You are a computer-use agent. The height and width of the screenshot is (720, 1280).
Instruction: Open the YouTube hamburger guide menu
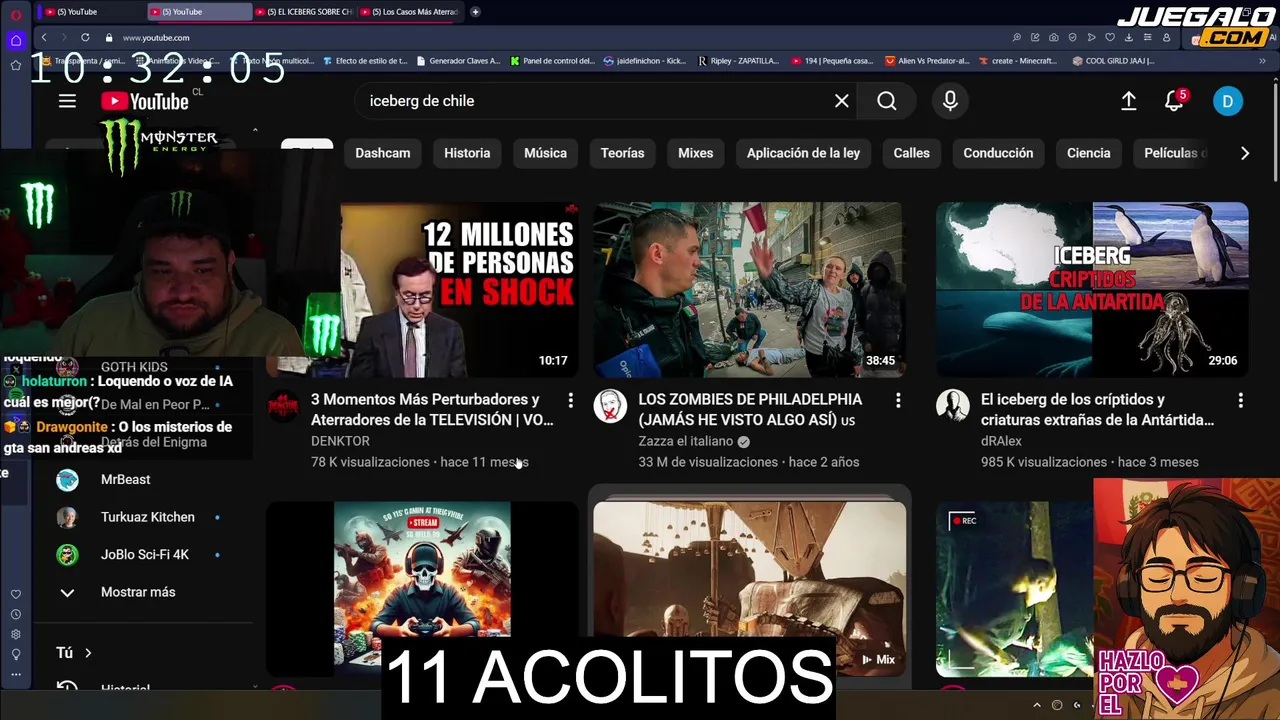point(67,101)
